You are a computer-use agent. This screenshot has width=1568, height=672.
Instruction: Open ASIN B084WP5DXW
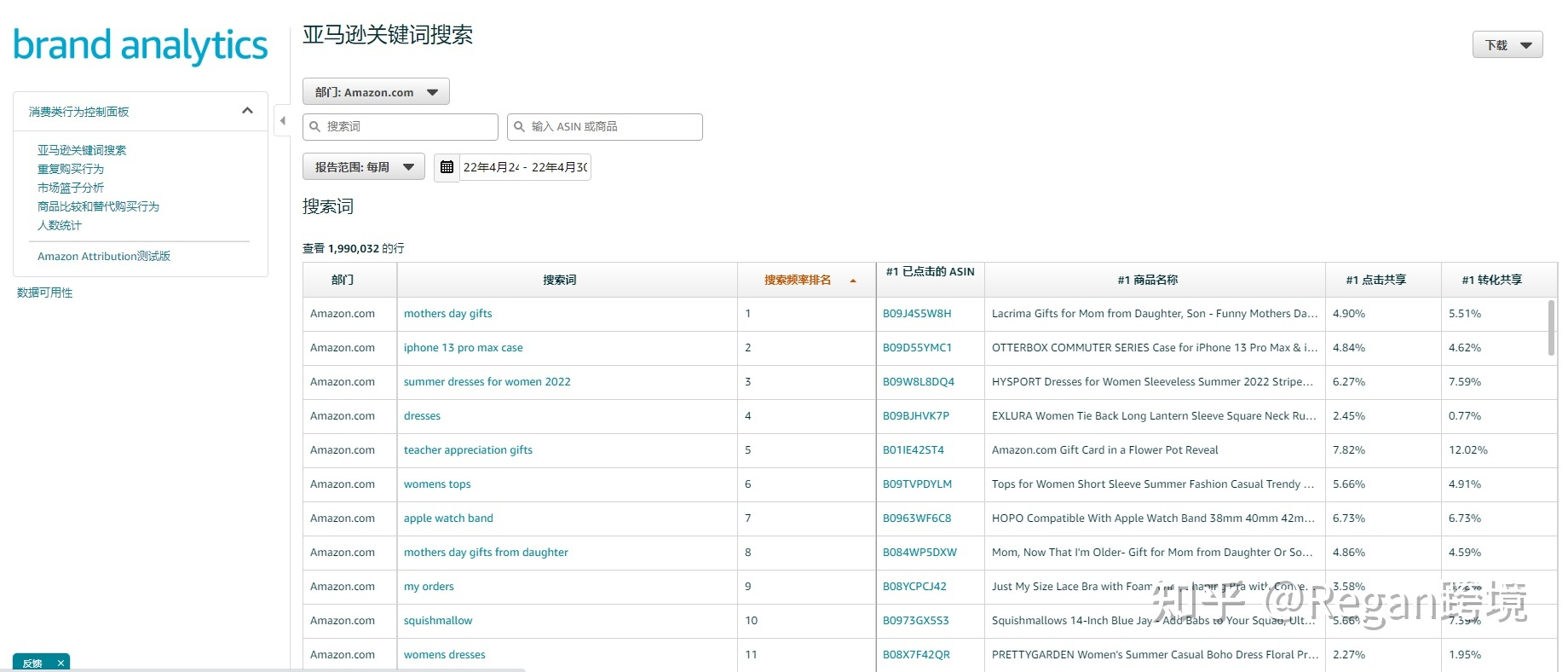point(920,553)
